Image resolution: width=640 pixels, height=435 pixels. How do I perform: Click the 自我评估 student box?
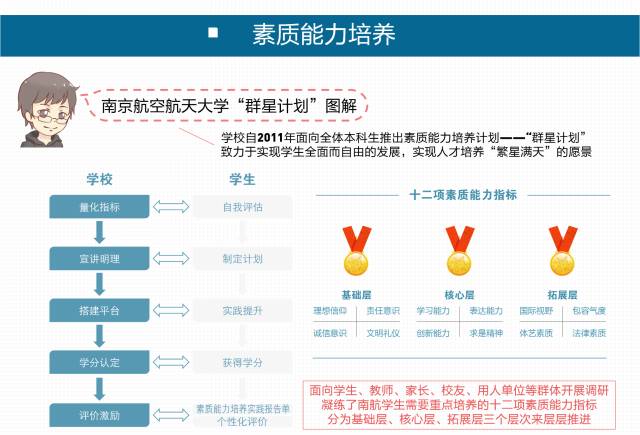[242, 207]
